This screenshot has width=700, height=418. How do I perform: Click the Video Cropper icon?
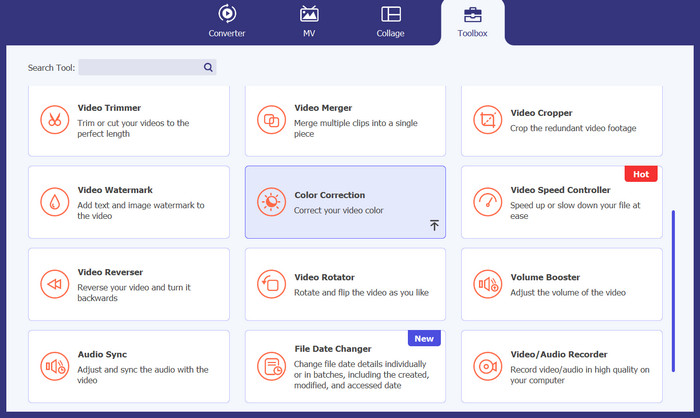click(x=487, y=120)
